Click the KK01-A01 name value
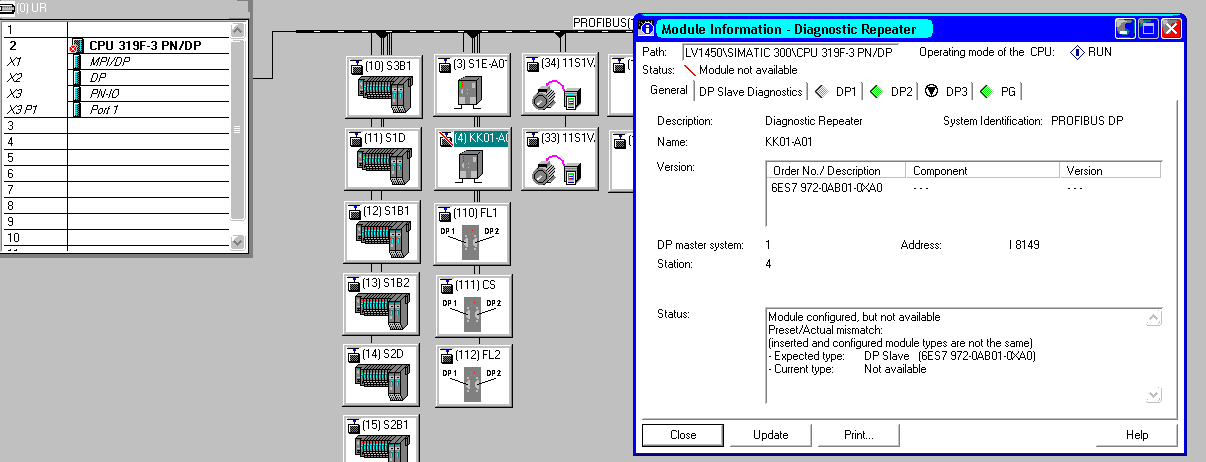1206x462 pixels. pos(788,142)
